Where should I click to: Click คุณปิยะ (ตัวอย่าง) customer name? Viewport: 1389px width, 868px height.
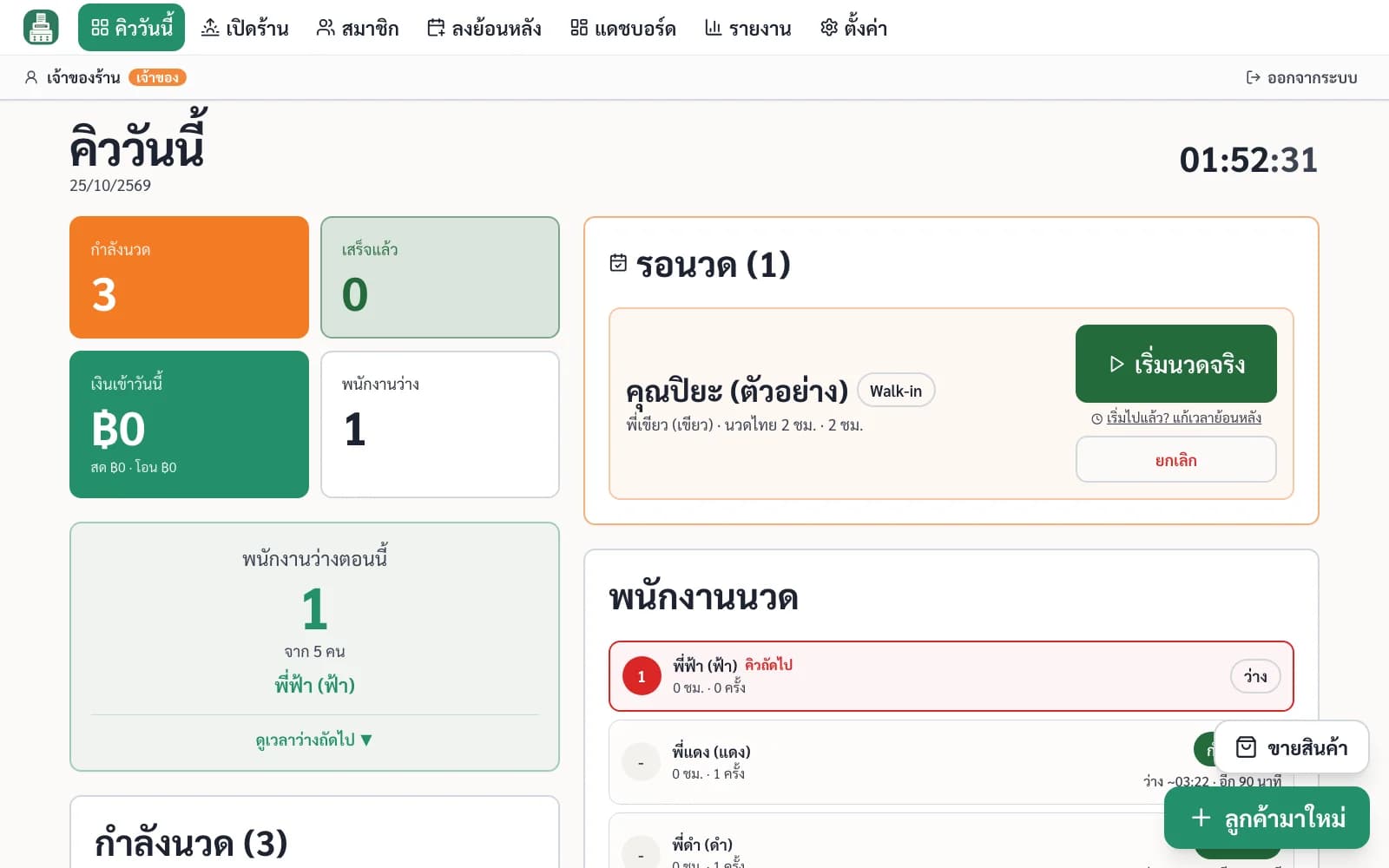point(737,391)
